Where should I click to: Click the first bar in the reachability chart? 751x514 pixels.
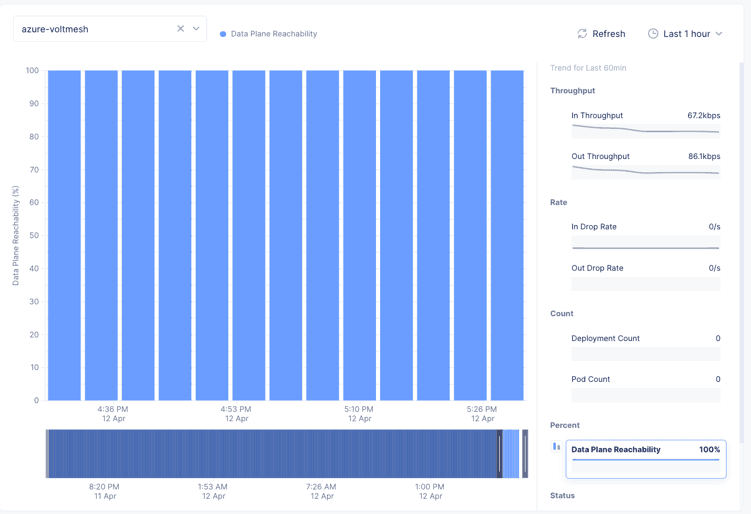[x=64, y=235]
